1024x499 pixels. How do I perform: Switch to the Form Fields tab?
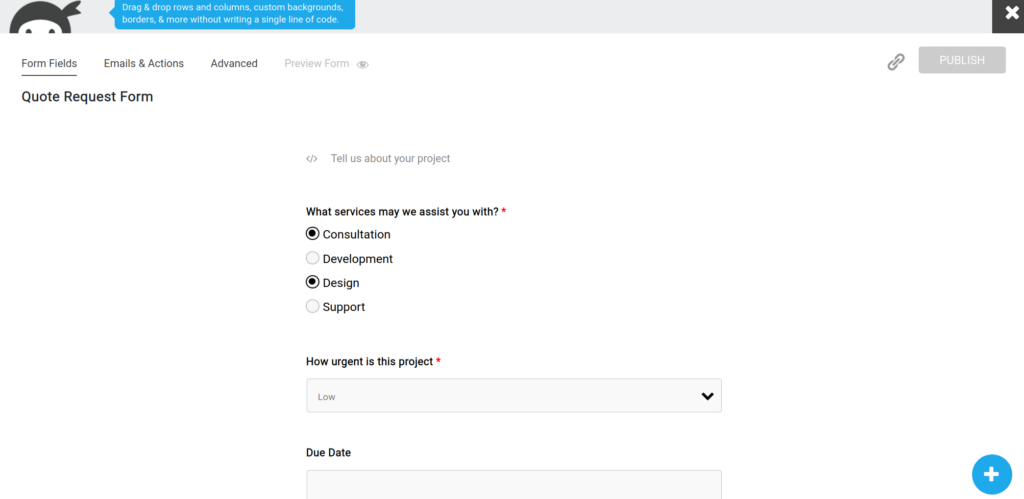tap(49, 63)
